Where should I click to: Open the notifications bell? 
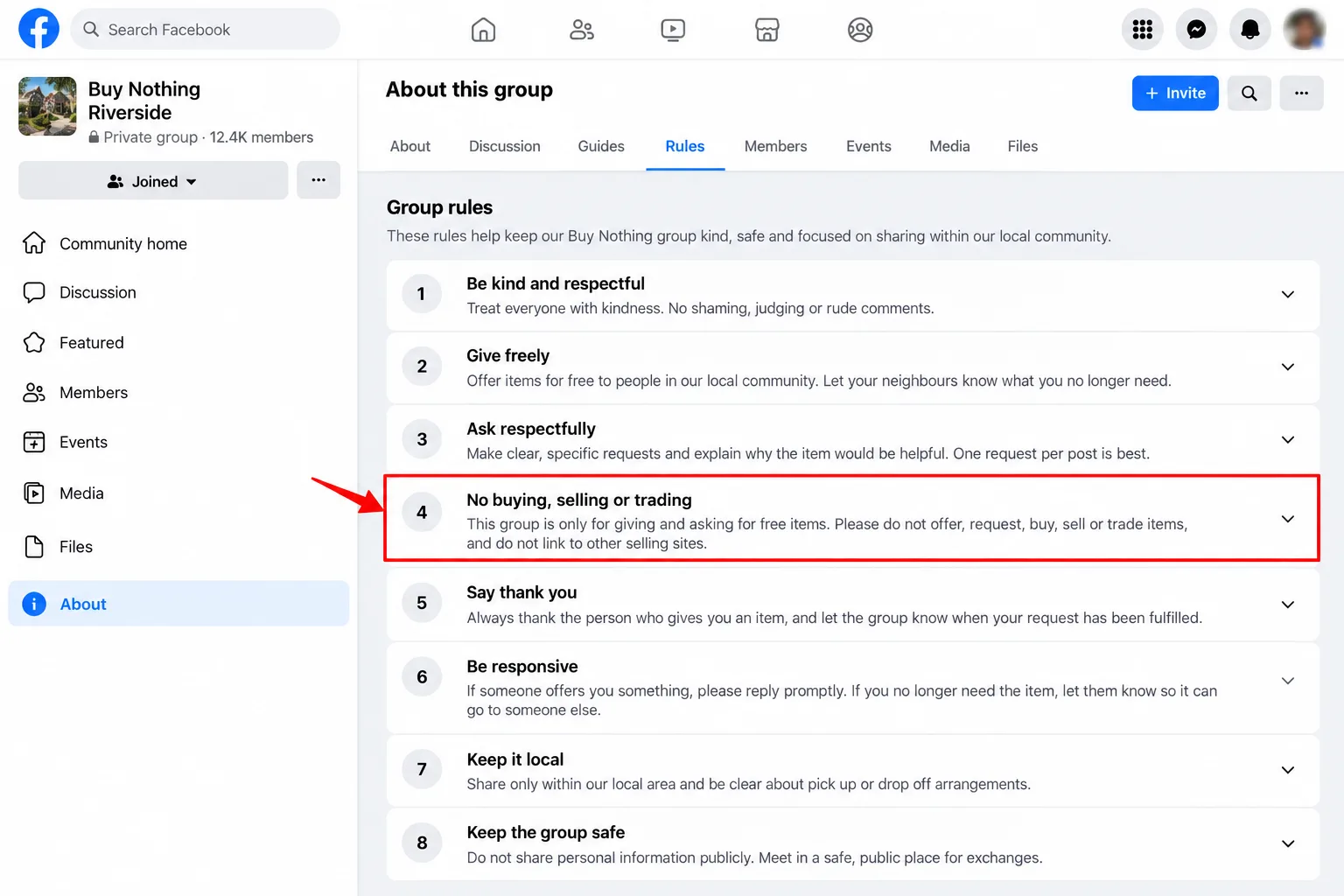(x=1250, y=30)
